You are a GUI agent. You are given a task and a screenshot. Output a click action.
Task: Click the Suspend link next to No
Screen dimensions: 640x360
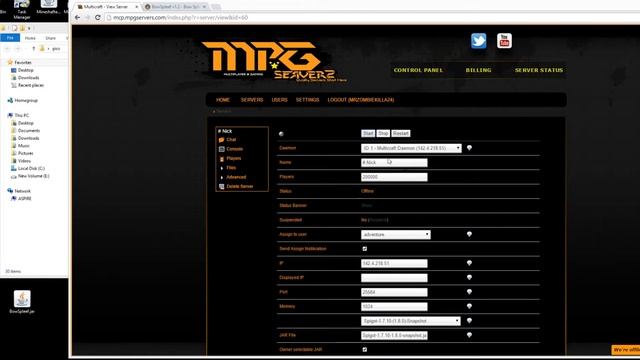(379, 220)
